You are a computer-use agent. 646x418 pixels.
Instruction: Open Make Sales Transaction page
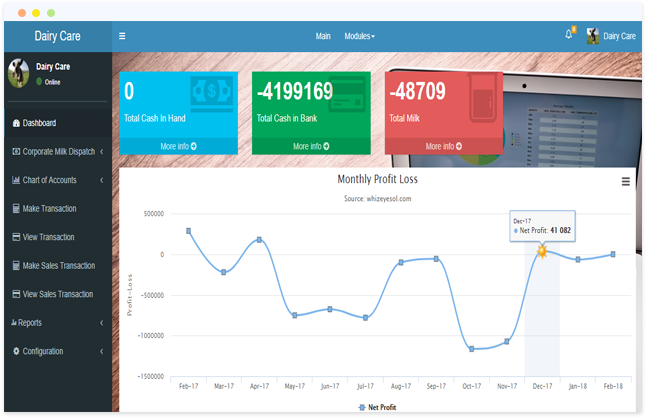[x=59, y=266]
